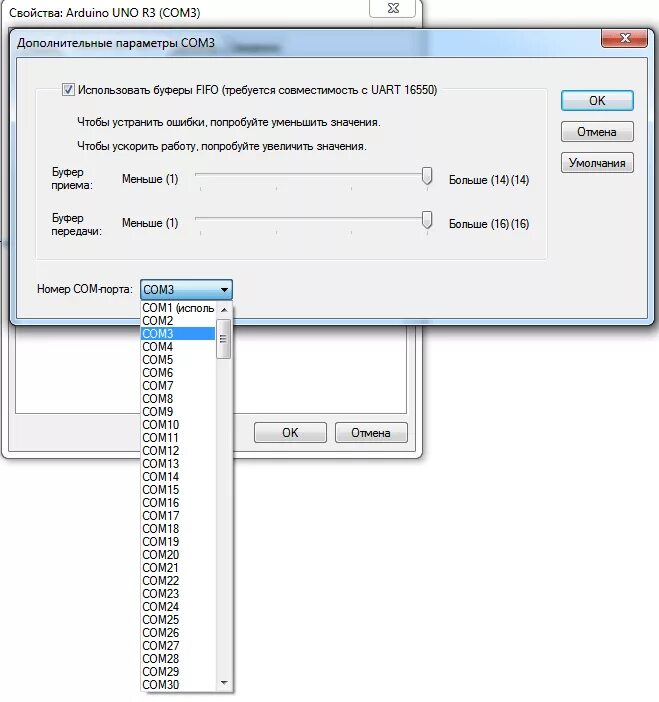Select COM4 in the port list
Viewport: 659px width, 702px height.
coord(178,347)
